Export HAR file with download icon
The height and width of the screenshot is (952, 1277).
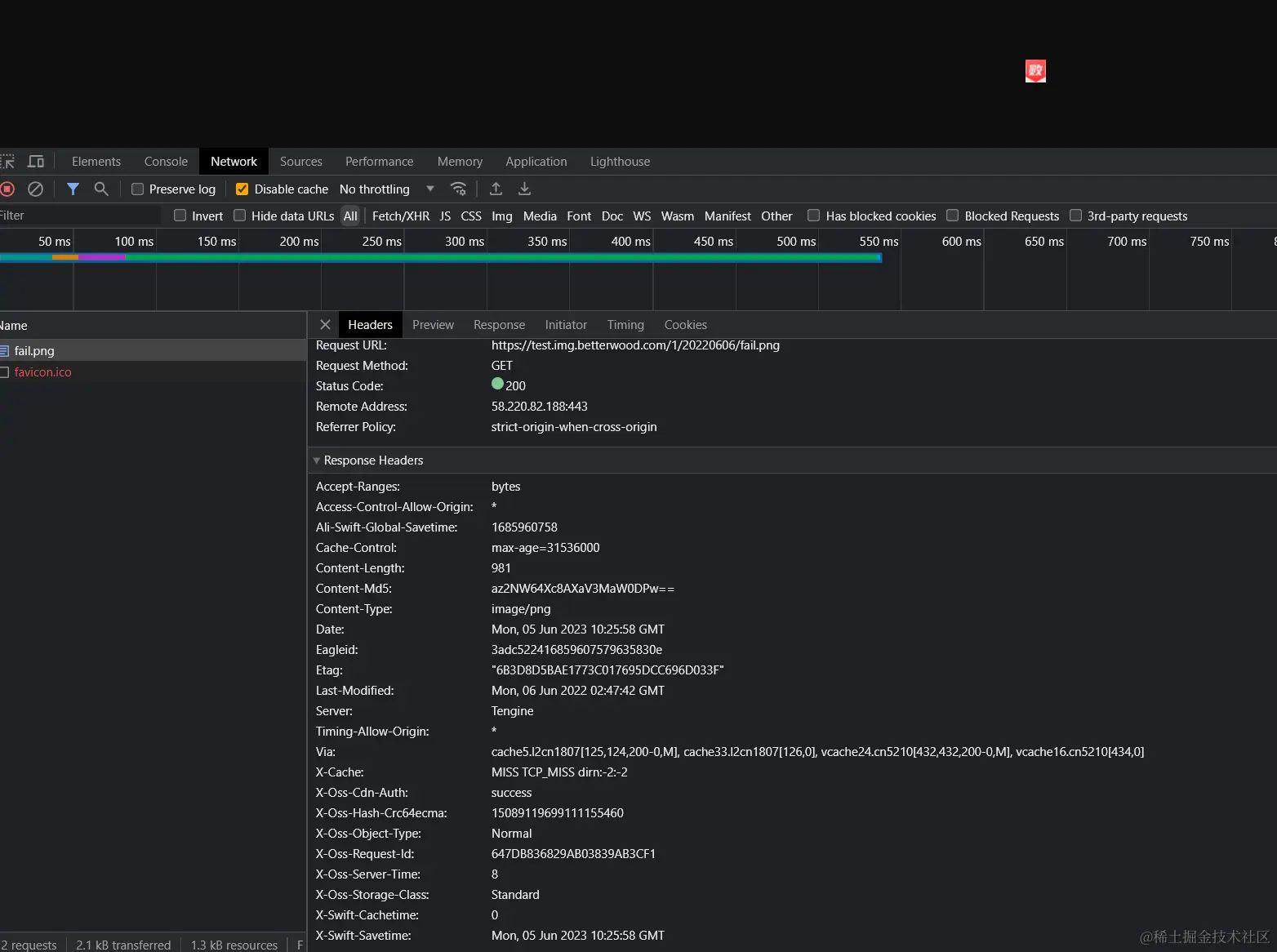(x=524, y=189)
